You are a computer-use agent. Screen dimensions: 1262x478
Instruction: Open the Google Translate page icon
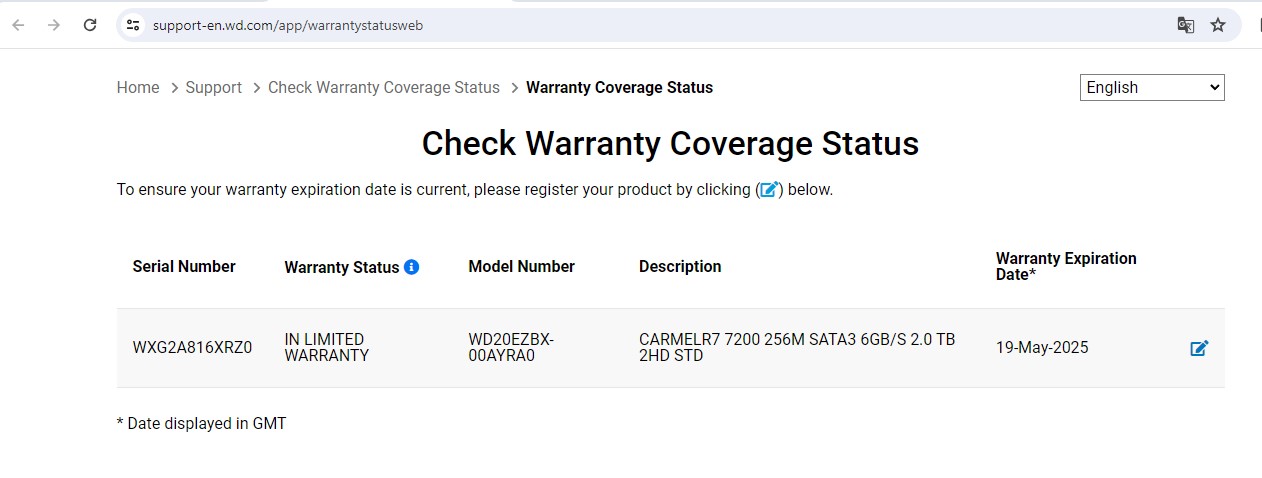click(x=1185, y=25)
